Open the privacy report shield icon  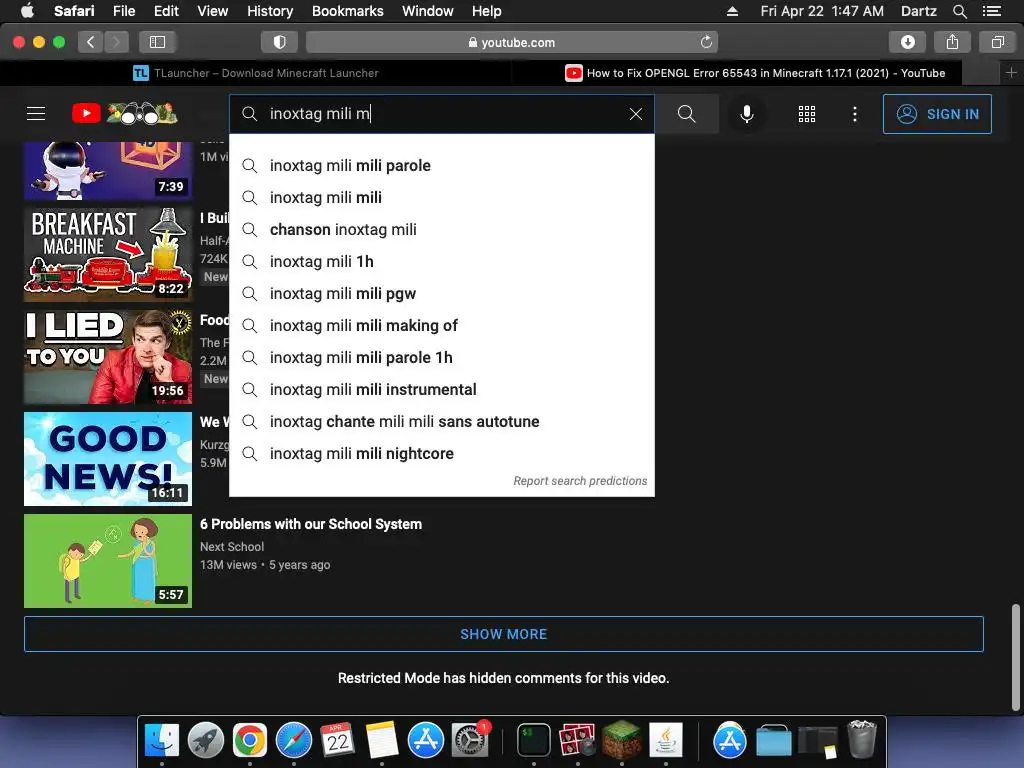point(280,42)
